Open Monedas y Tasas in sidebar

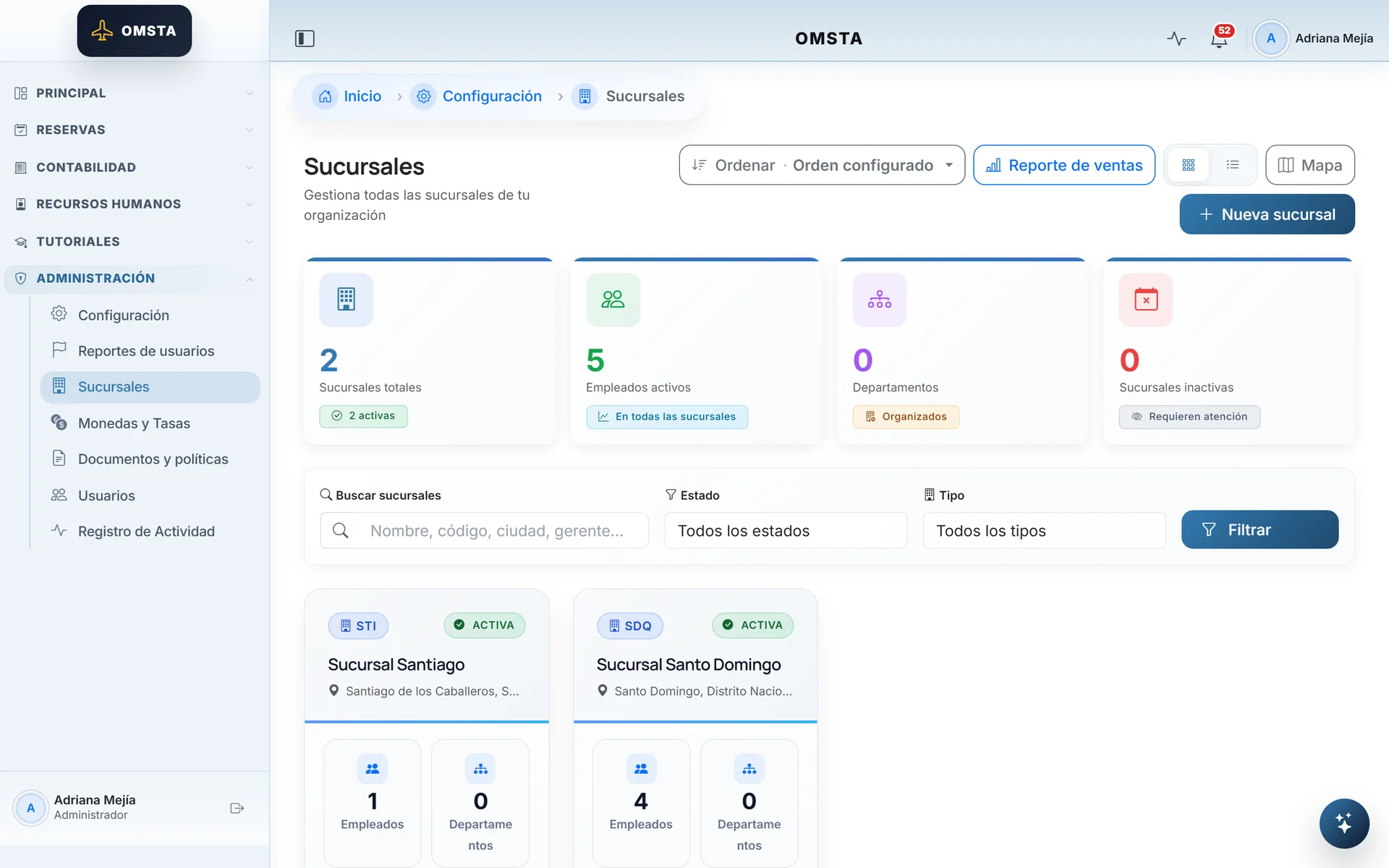click(150, 423)
